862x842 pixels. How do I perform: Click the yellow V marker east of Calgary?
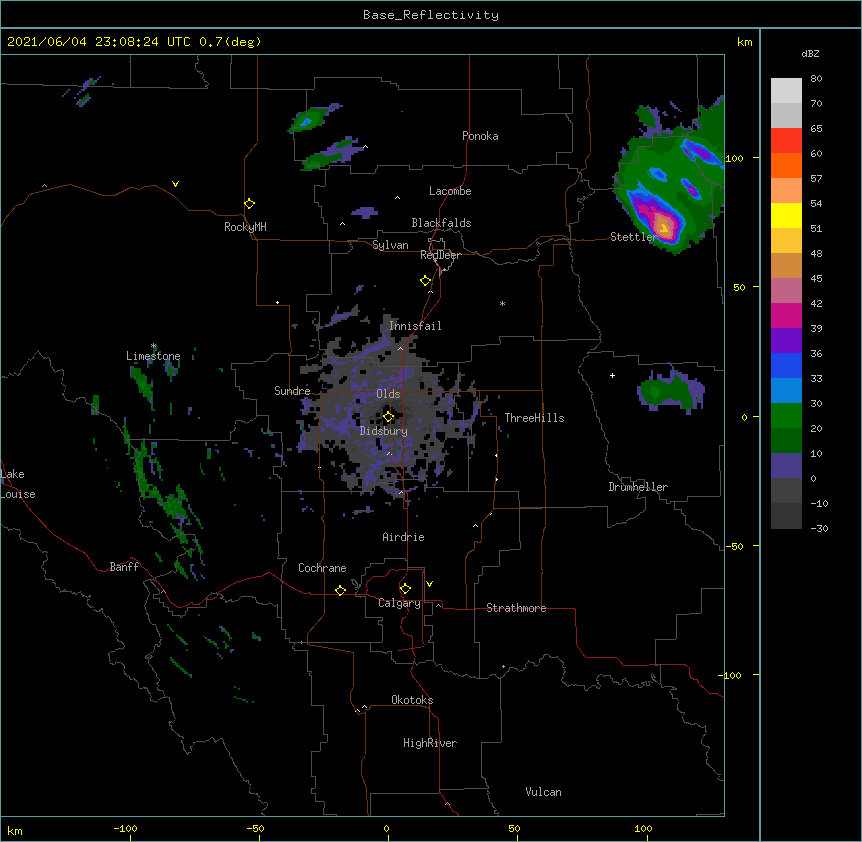(429, 584)
